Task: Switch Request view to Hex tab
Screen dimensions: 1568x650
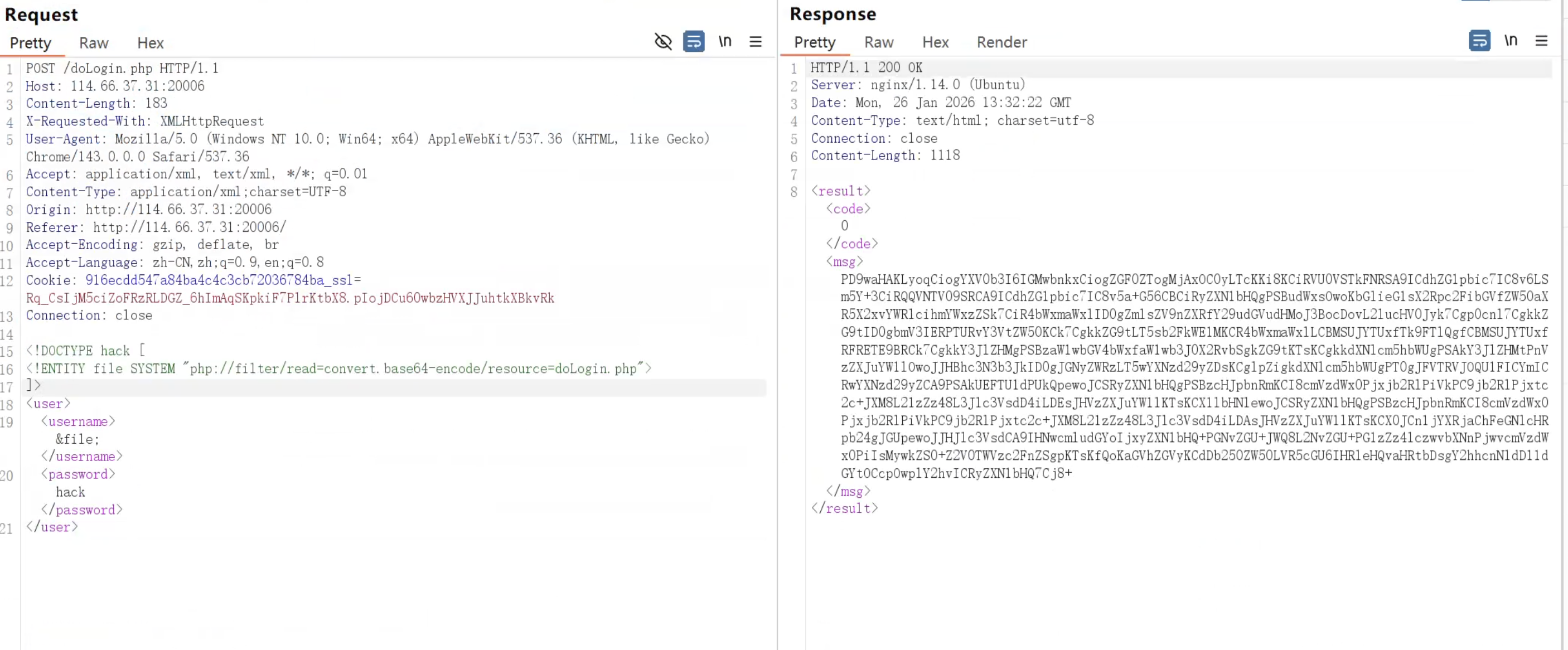Action: pos(151,43)
